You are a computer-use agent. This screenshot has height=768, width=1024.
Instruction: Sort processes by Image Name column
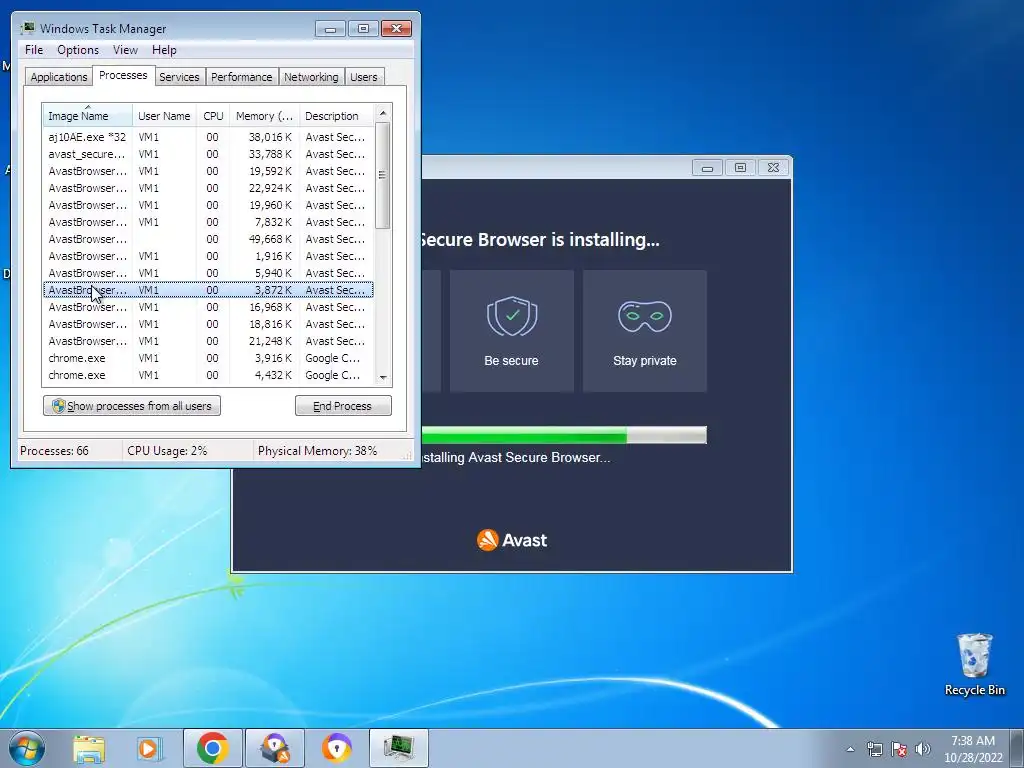click(88, 116)
